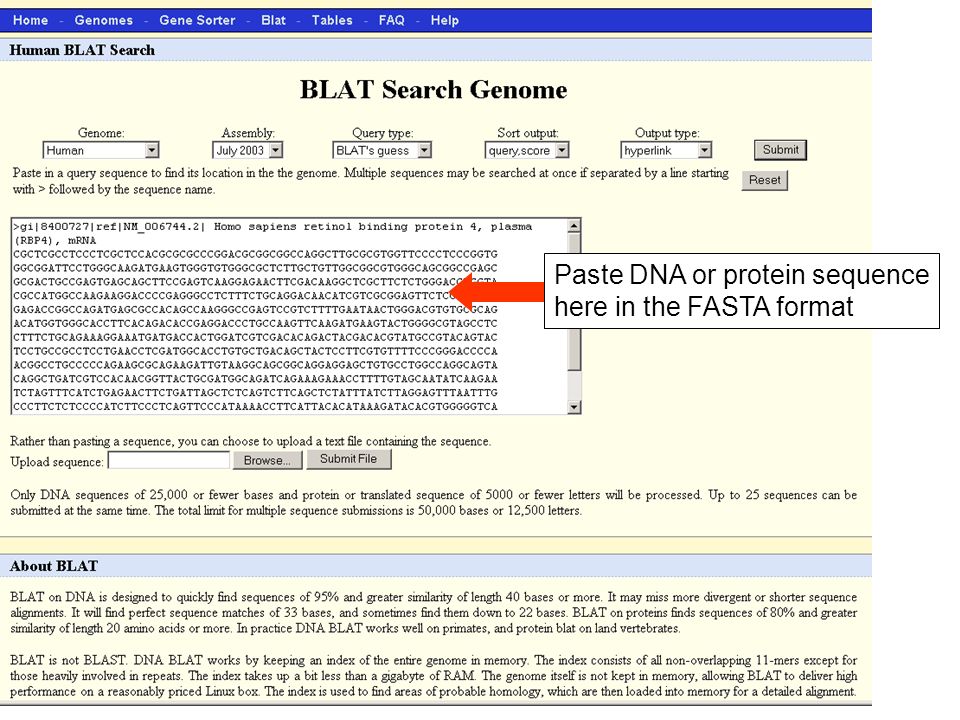Image resolution: width=960 pixels, height=720 pixels.
Task: Click inside the Upload sequence text field
Action: coord(169,460)
